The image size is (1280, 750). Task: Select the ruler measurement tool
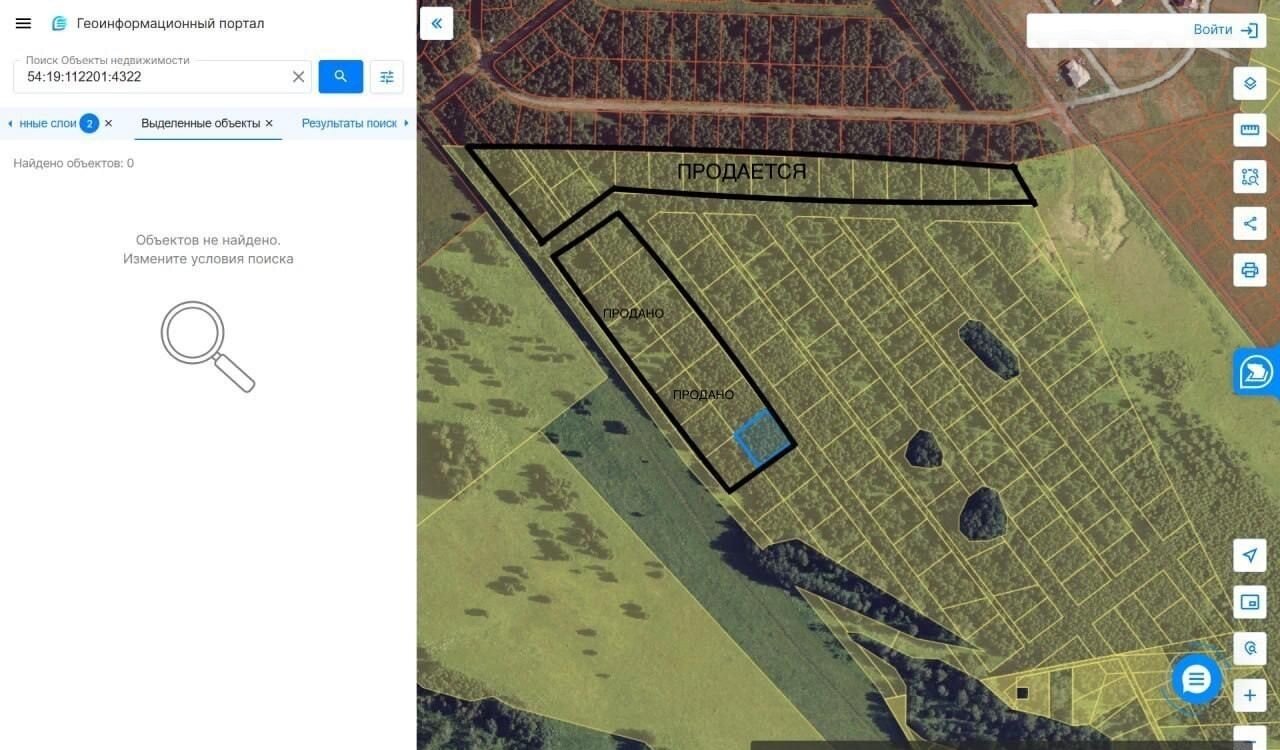1250,130
